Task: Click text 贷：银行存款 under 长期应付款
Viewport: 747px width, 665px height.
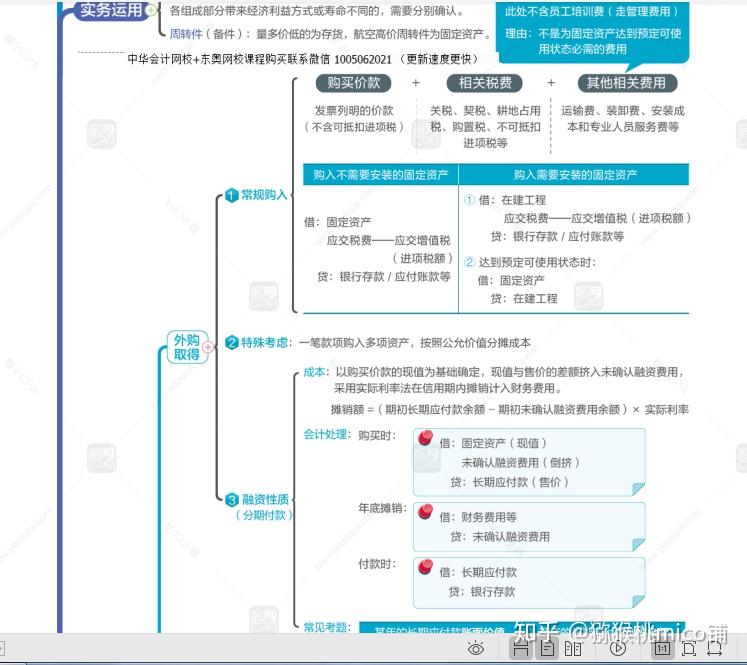Action: 482,592
